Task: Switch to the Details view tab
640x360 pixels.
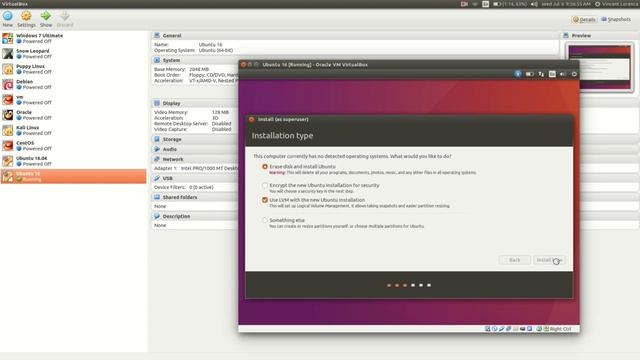Action: click(584, 19)
